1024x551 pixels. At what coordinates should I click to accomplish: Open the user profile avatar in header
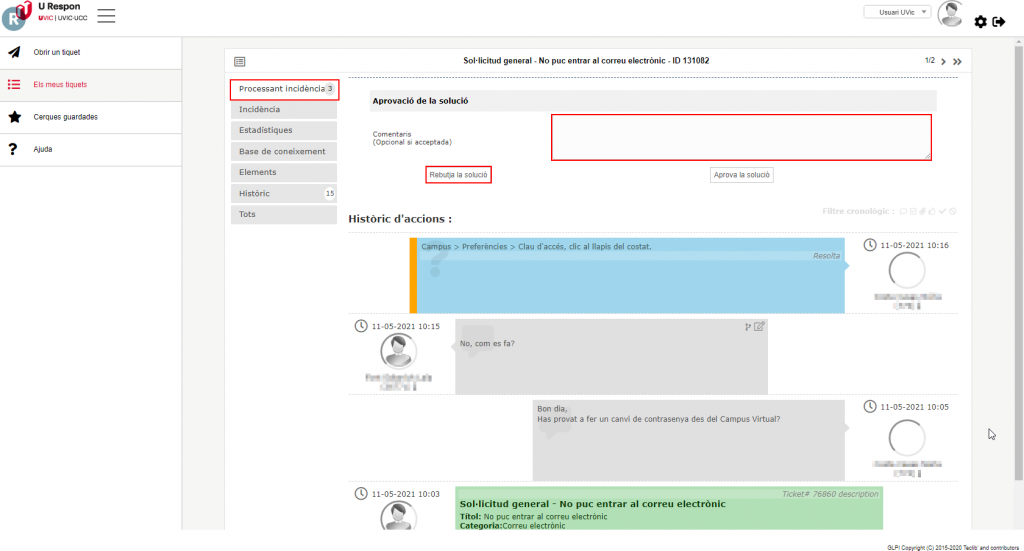[950, 14]
